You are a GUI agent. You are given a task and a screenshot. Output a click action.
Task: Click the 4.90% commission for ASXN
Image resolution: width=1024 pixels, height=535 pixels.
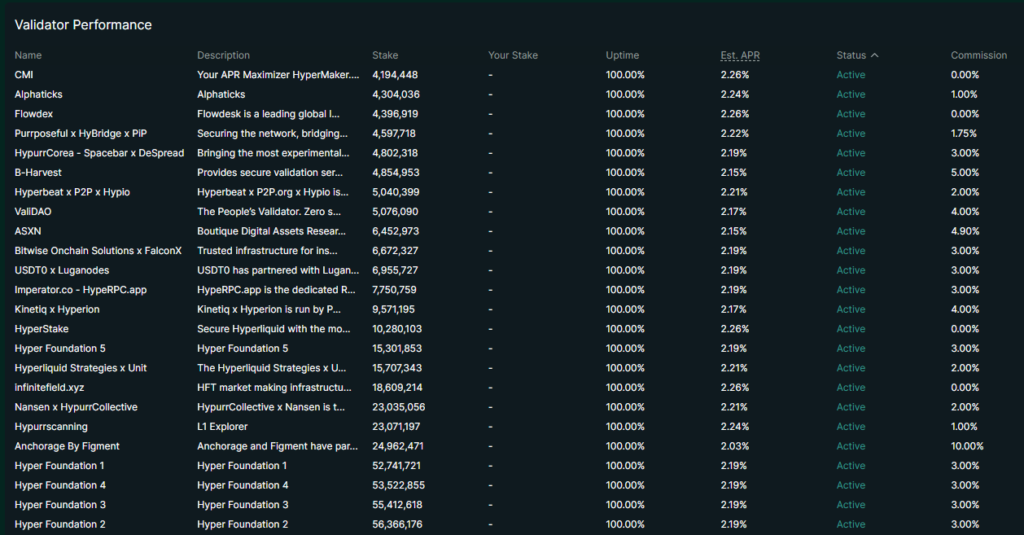(965, 232)
